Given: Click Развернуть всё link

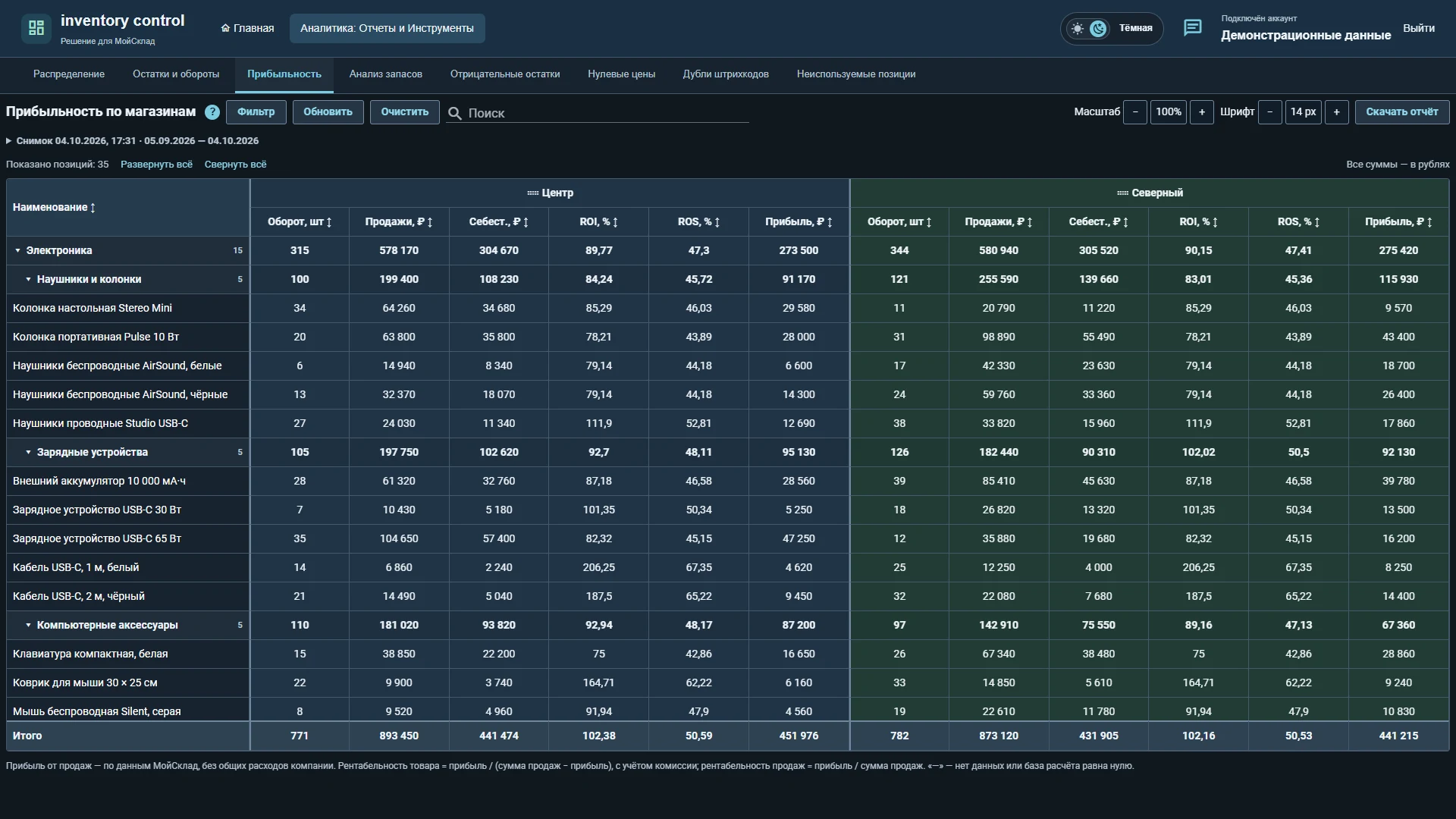Looking at the screenshot, I should (156, 165).
